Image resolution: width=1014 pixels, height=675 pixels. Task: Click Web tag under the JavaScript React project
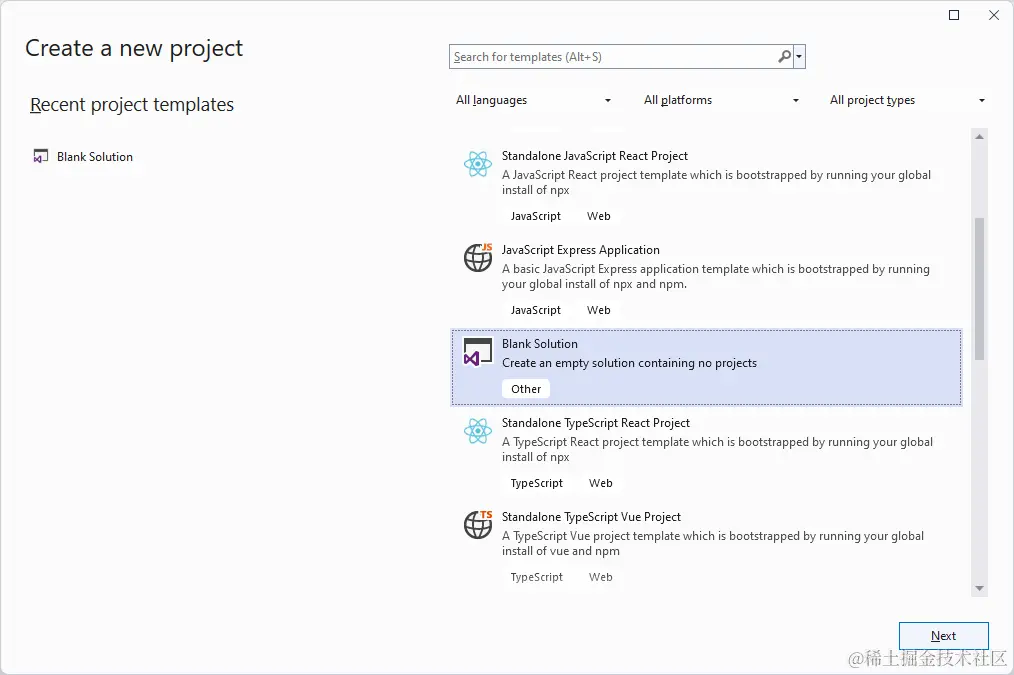click(x=599, y=216)
